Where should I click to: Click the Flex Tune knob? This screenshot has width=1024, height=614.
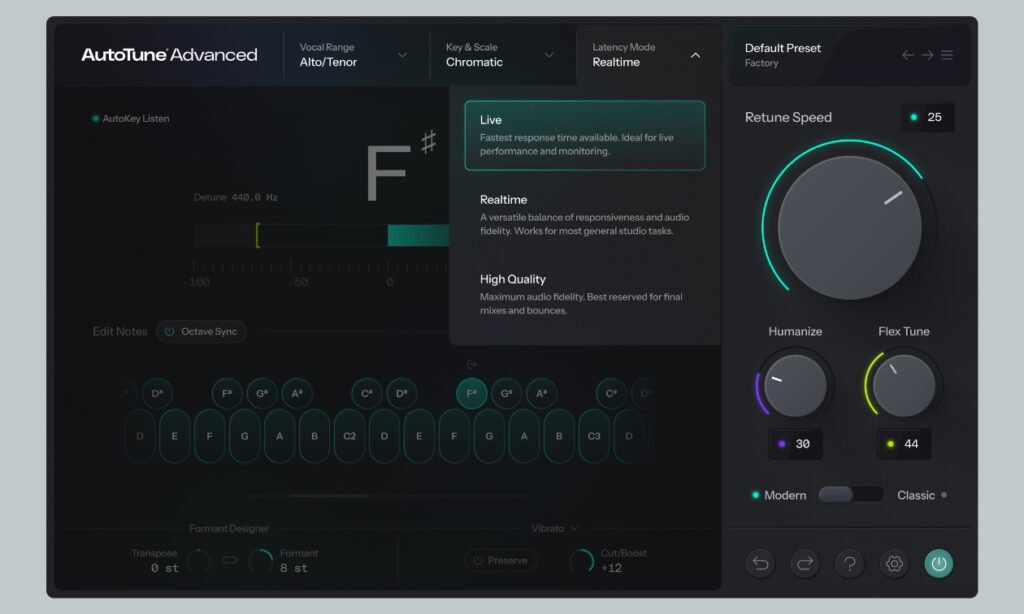click(904, 385)
